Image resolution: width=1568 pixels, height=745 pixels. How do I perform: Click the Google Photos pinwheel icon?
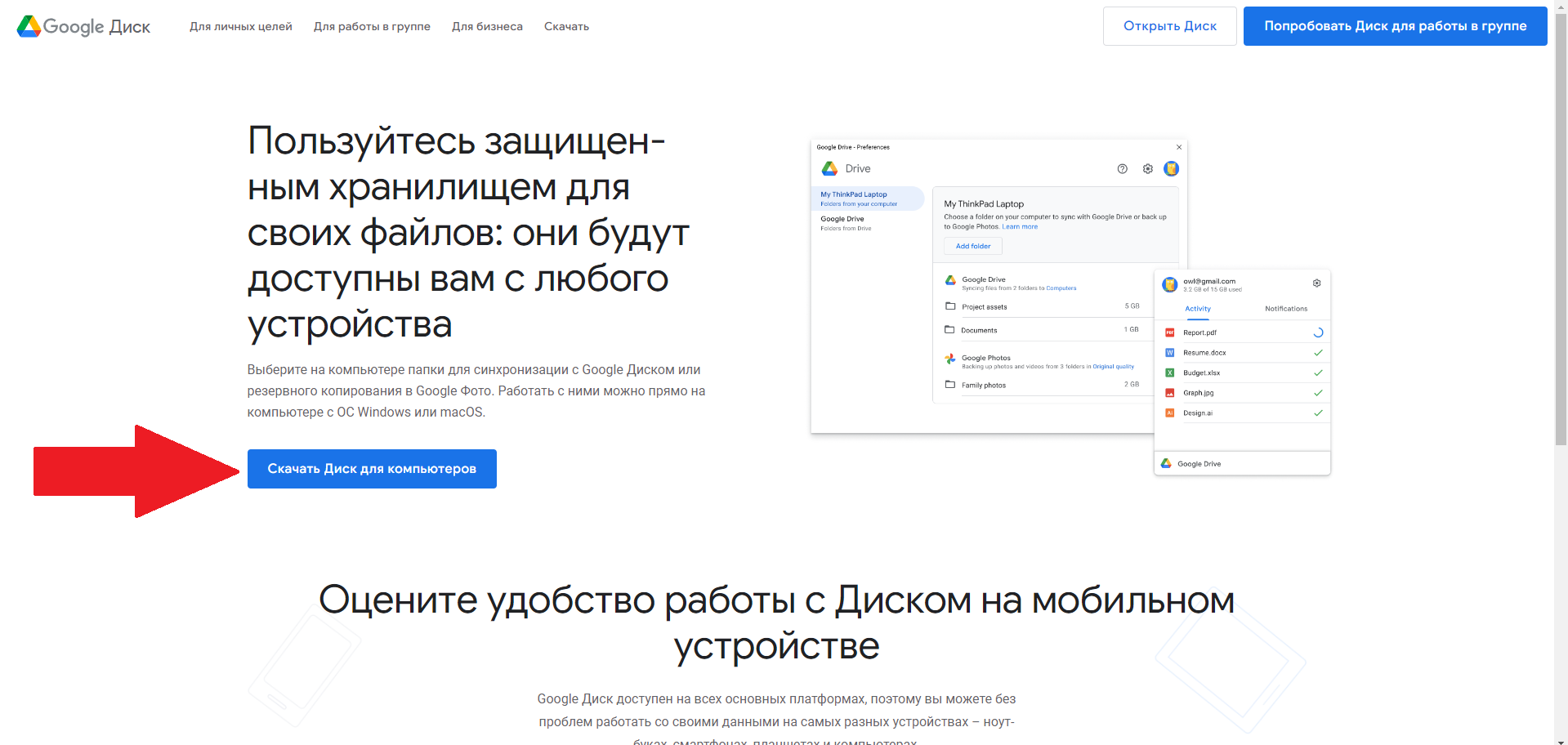(949, 359)
